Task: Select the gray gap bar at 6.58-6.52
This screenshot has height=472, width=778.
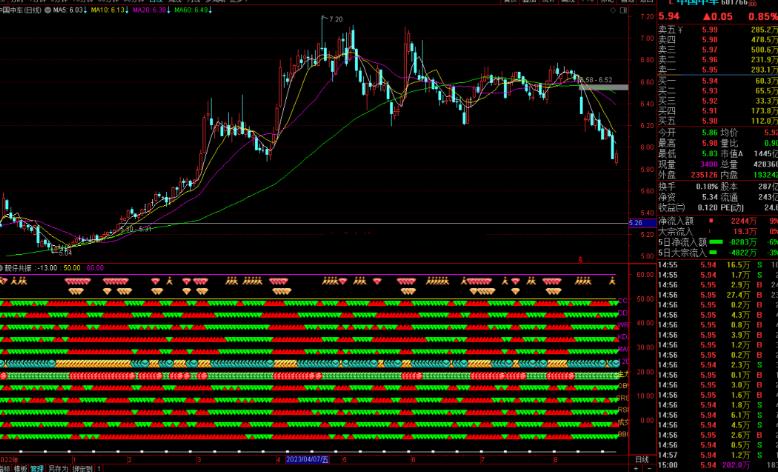Action: [604, 87]
